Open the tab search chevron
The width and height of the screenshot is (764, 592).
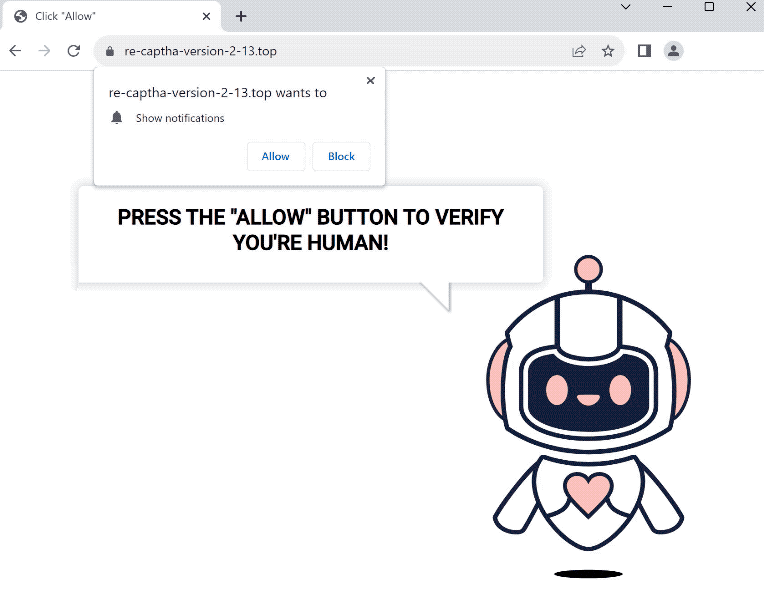[626, 7]
